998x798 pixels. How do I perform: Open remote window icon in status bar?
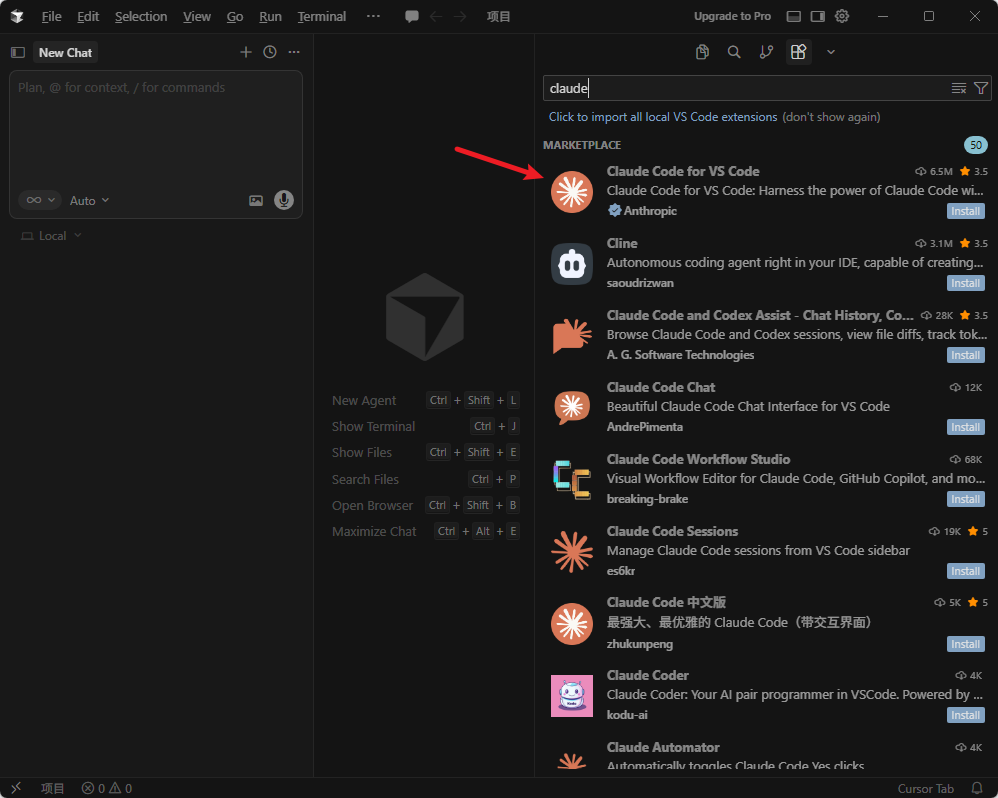[16, 788]
